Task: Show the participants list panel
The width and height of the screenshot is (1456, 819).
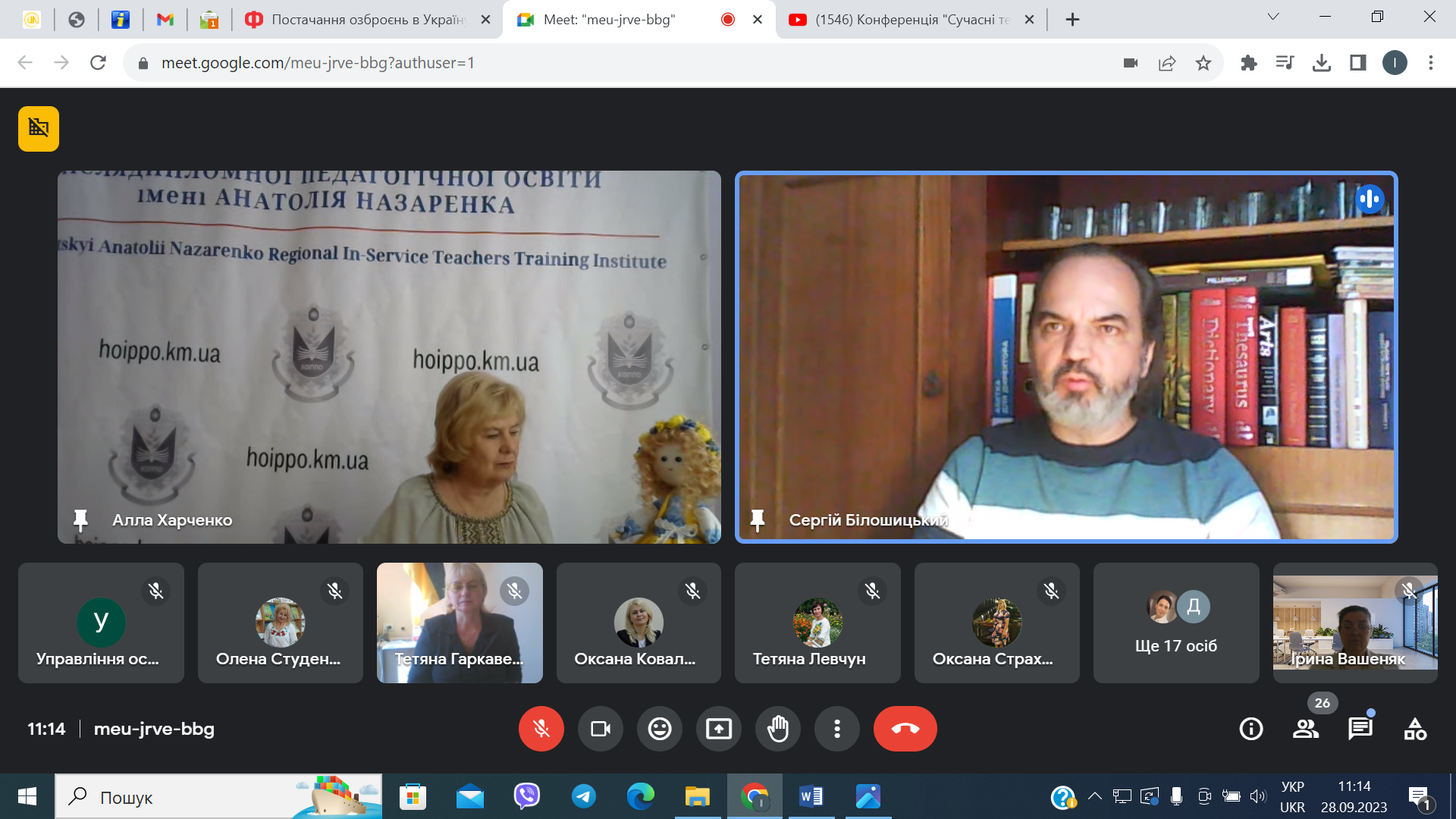Action: 1305,729
